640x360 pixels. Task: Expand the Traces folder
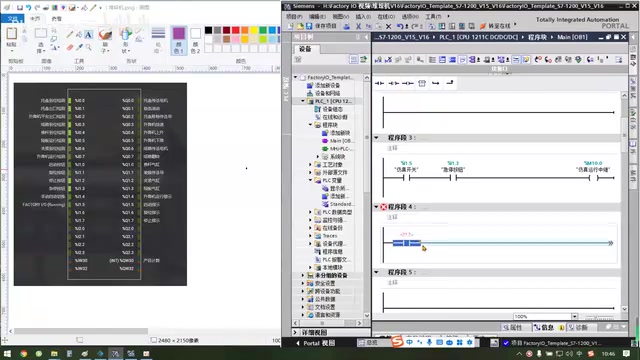point(310,236)
